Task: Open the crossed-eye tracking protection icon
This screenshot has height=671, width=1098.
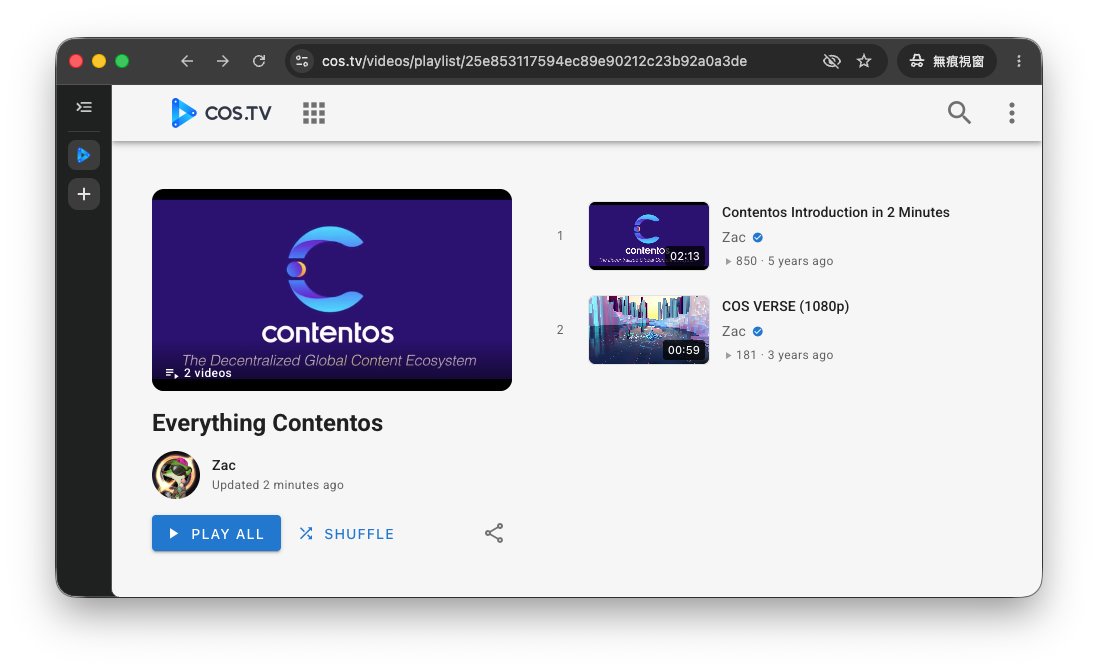Action: tap(831, 61)
